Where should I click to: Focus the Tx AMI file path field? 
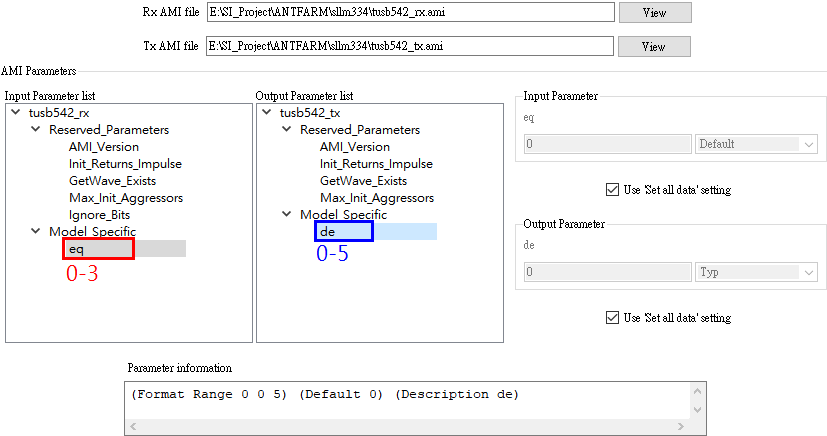(x=410, y=46)
